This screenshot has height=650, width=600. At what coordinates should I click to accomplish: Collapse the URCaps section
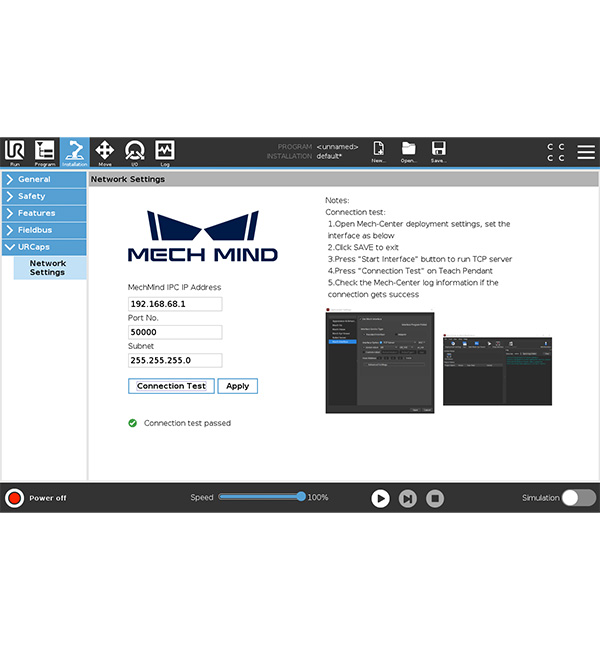pos(44,247)
